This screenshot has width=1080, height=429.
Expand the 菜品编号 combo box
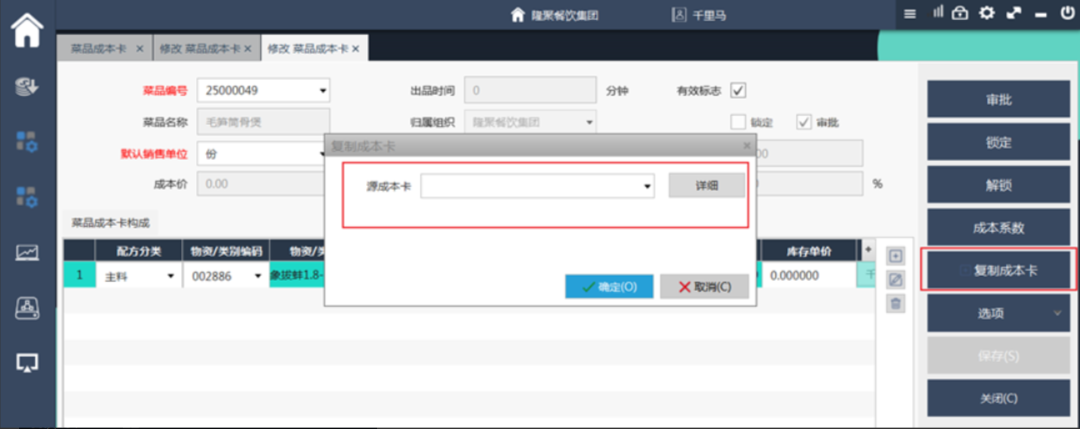click(x=322, y=90)
